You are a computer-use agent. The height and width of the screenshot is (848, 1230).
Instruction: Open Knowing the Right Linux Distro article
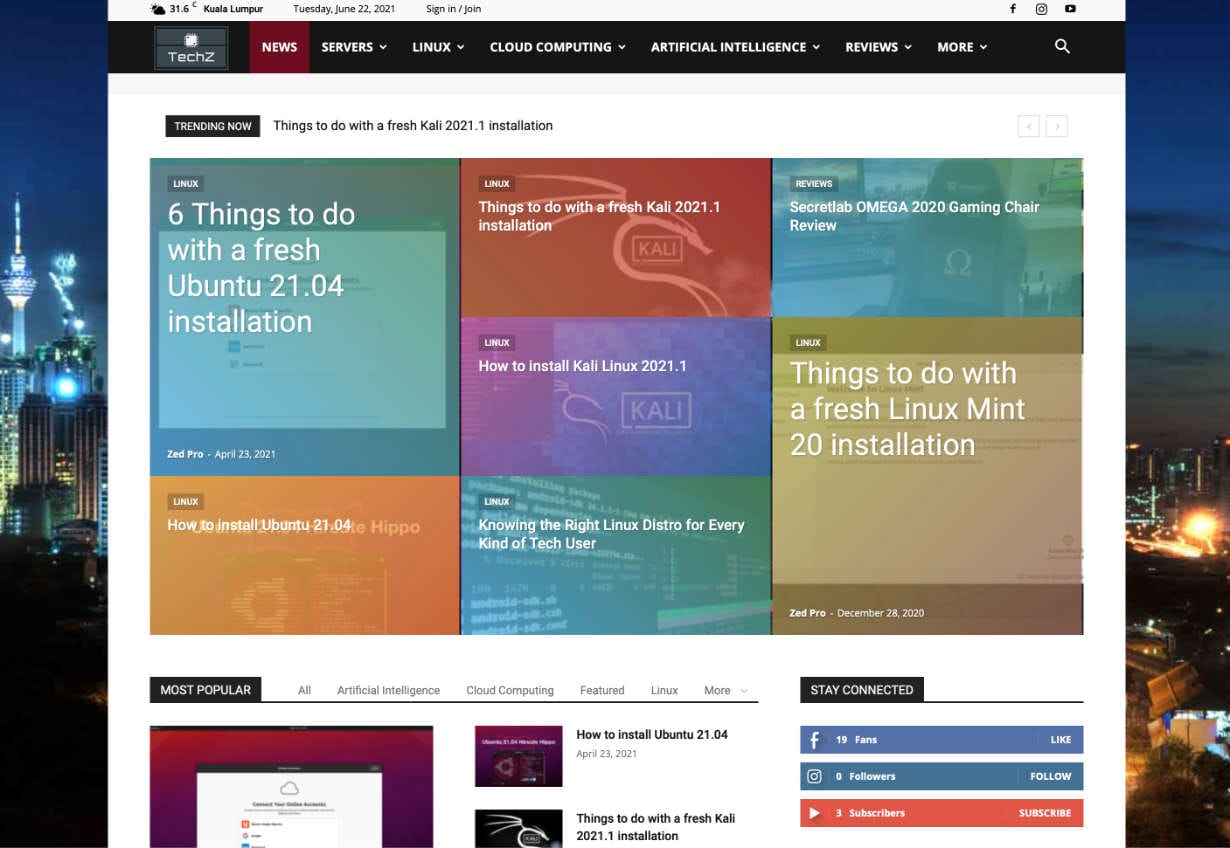click(611, 534)
